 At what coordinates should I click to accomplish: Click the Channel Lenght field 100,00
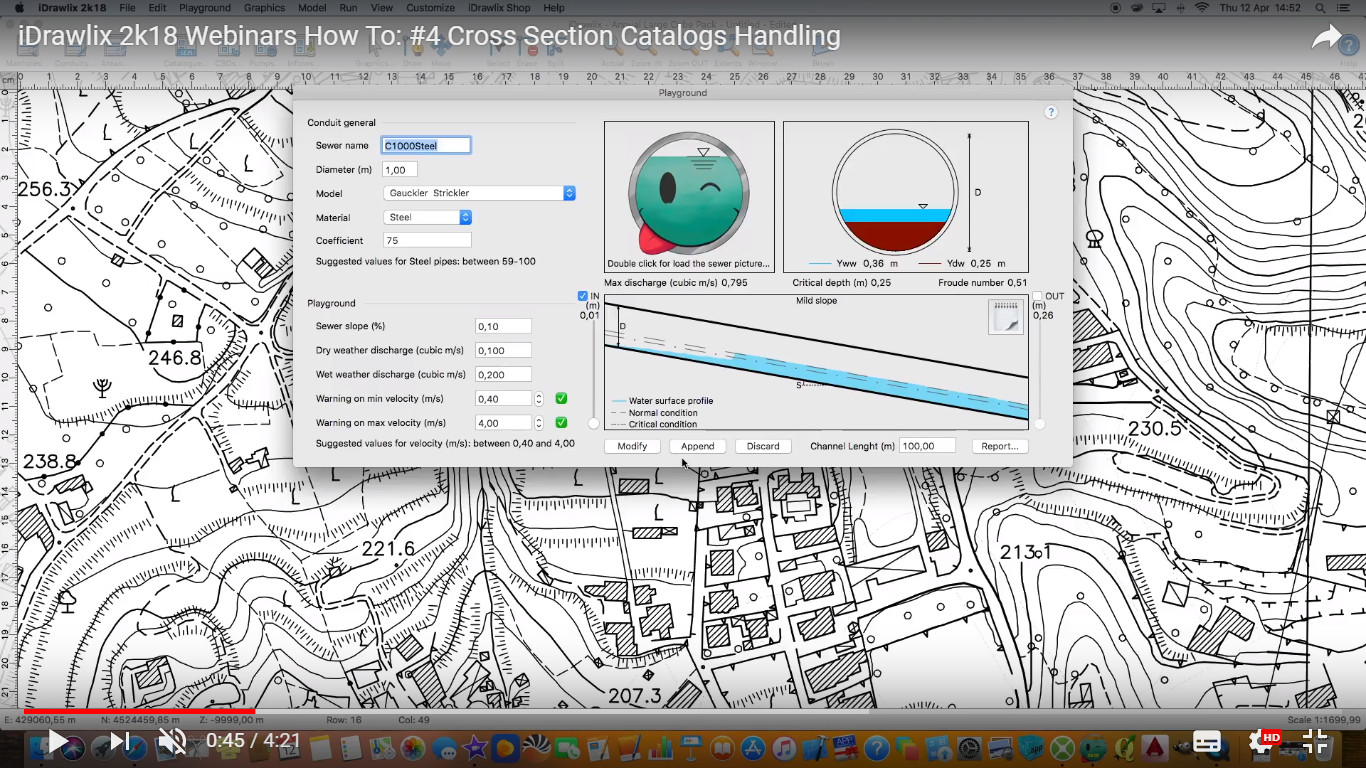tap(927, 446)
